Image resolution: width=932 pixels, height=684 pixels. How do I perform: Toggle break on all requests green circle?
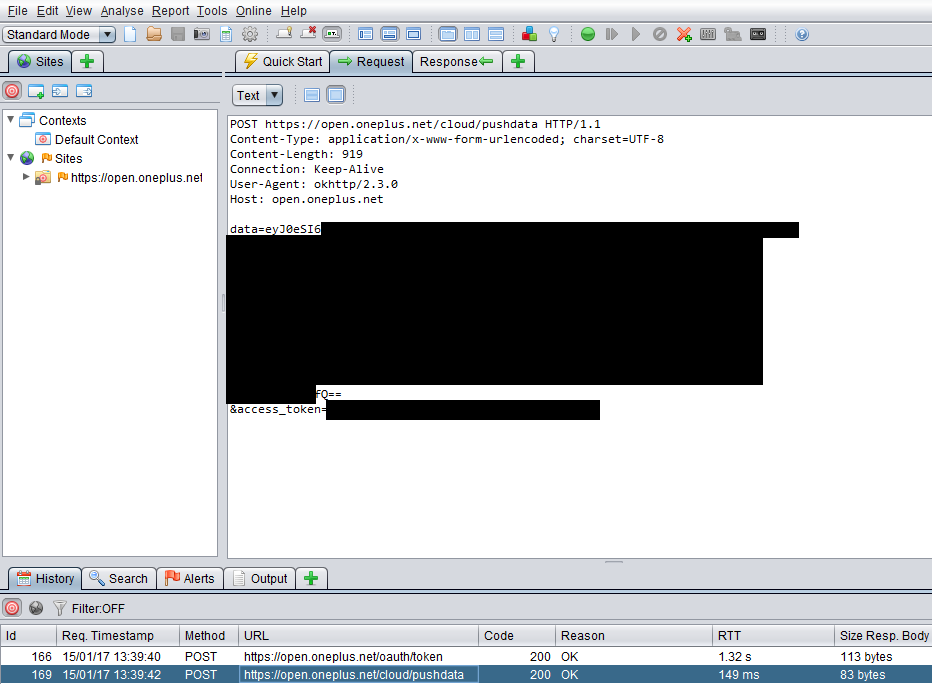tap(587, 33)
